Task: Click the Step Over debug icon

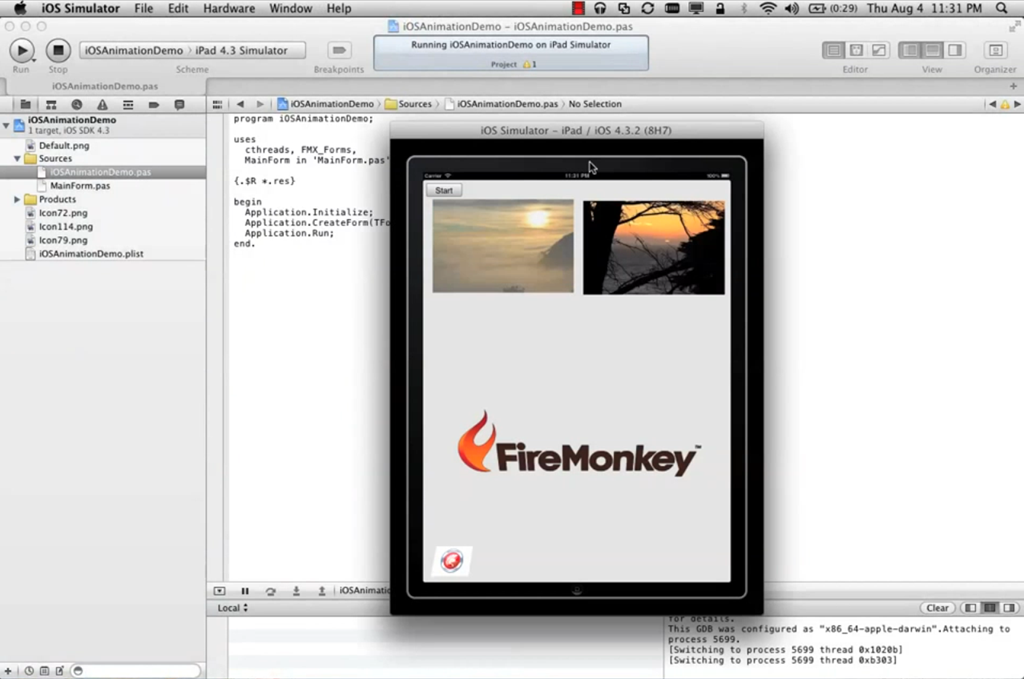Action: point(270,591)
